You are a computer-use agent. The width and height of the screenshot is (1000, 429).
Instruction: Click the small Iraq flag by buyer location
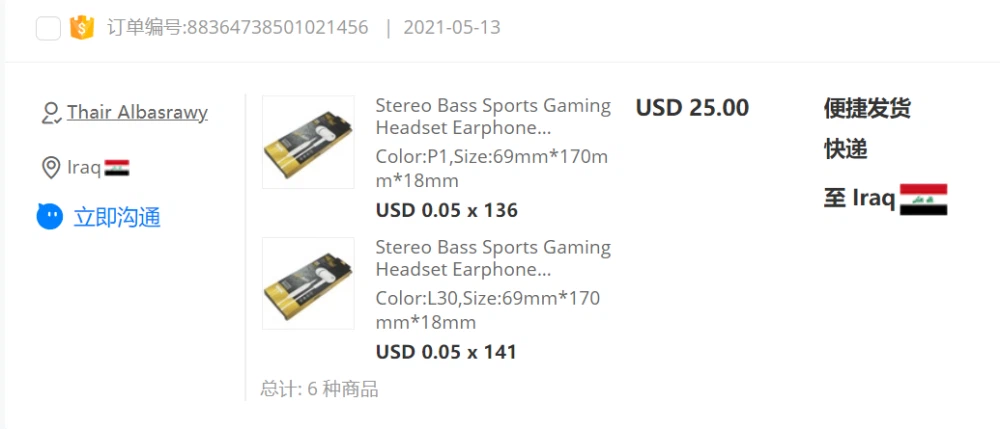tap(117, 168)
